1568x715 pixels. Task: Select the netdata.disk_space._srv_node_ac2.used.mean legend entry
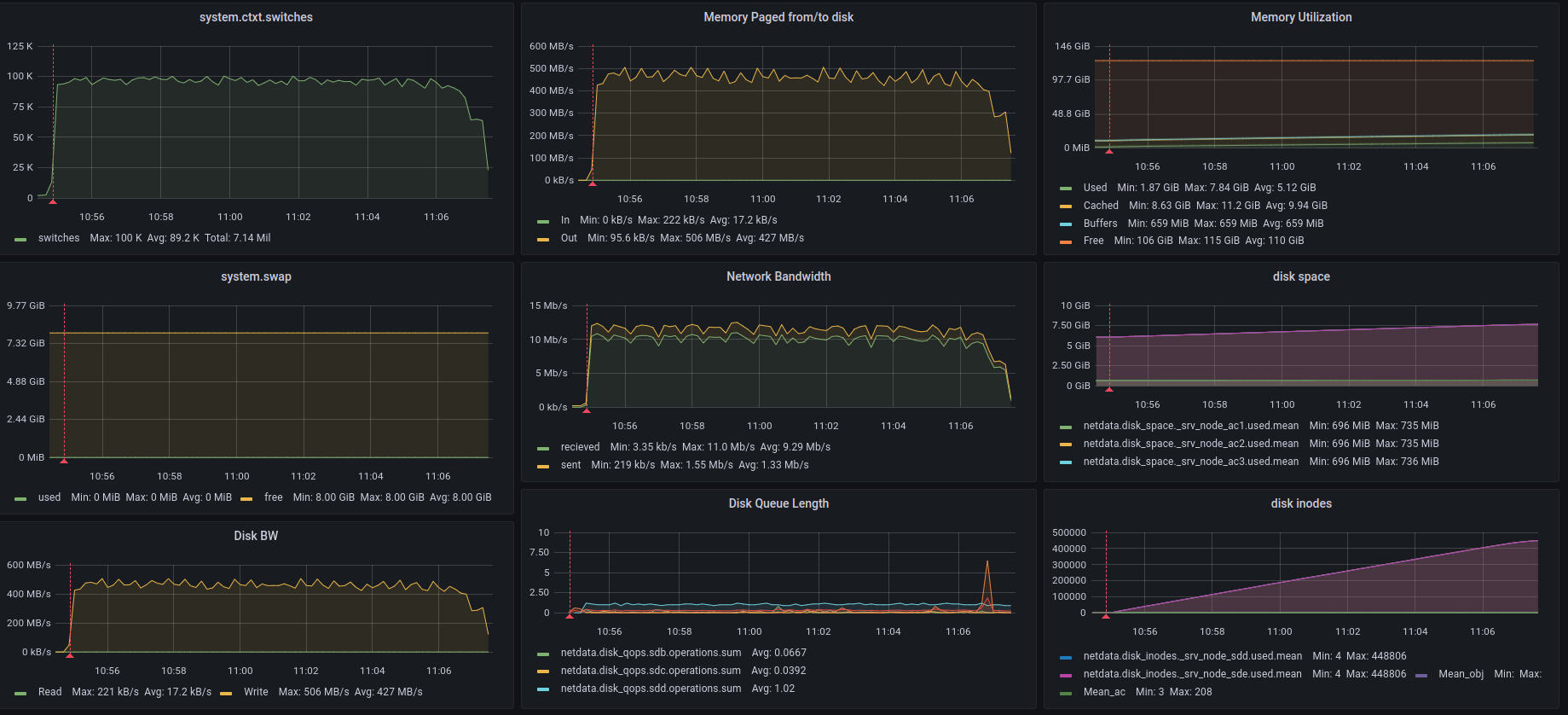1190,444
